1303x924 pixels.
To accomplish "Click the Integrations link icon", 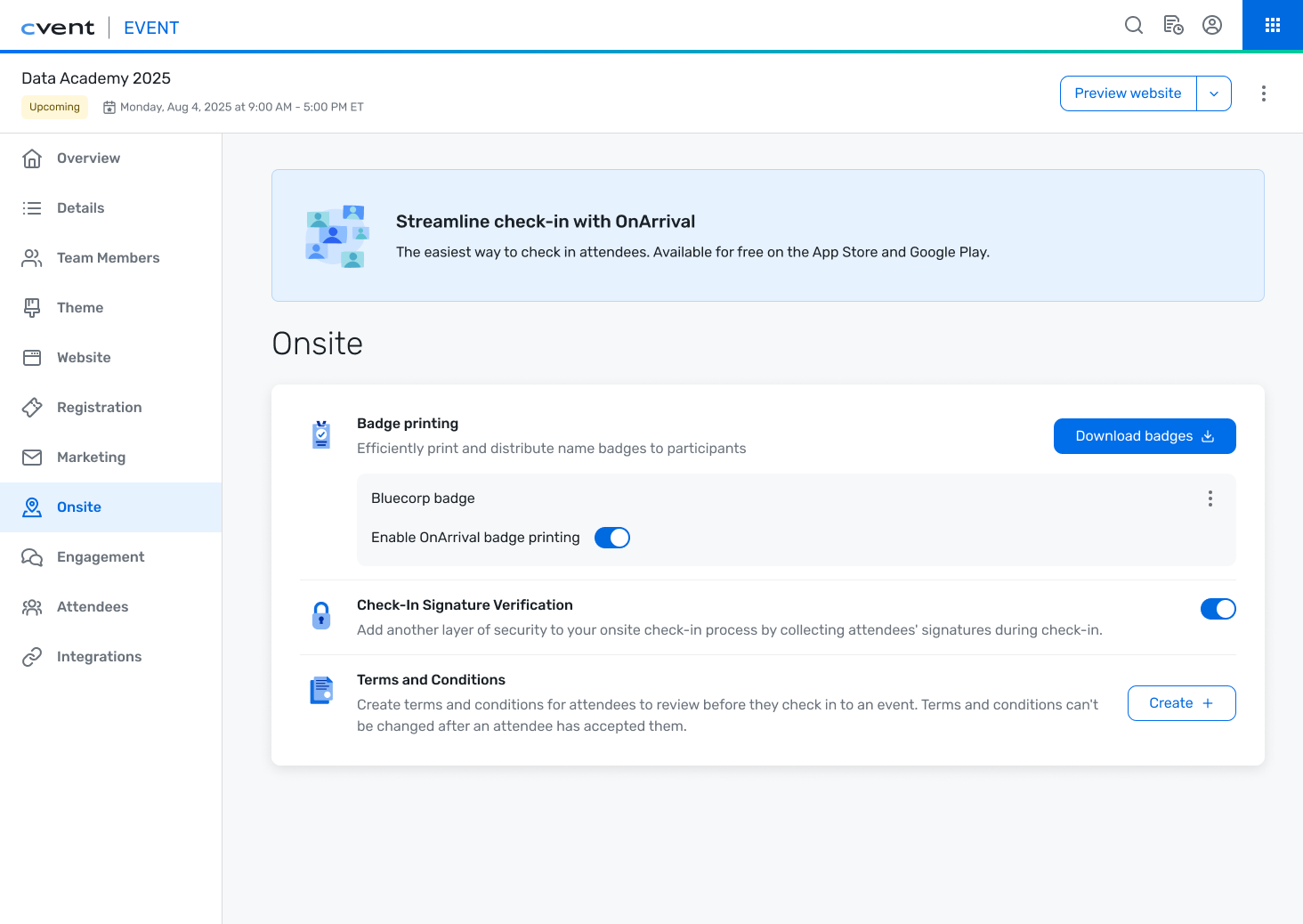I will tap(32, 657).
